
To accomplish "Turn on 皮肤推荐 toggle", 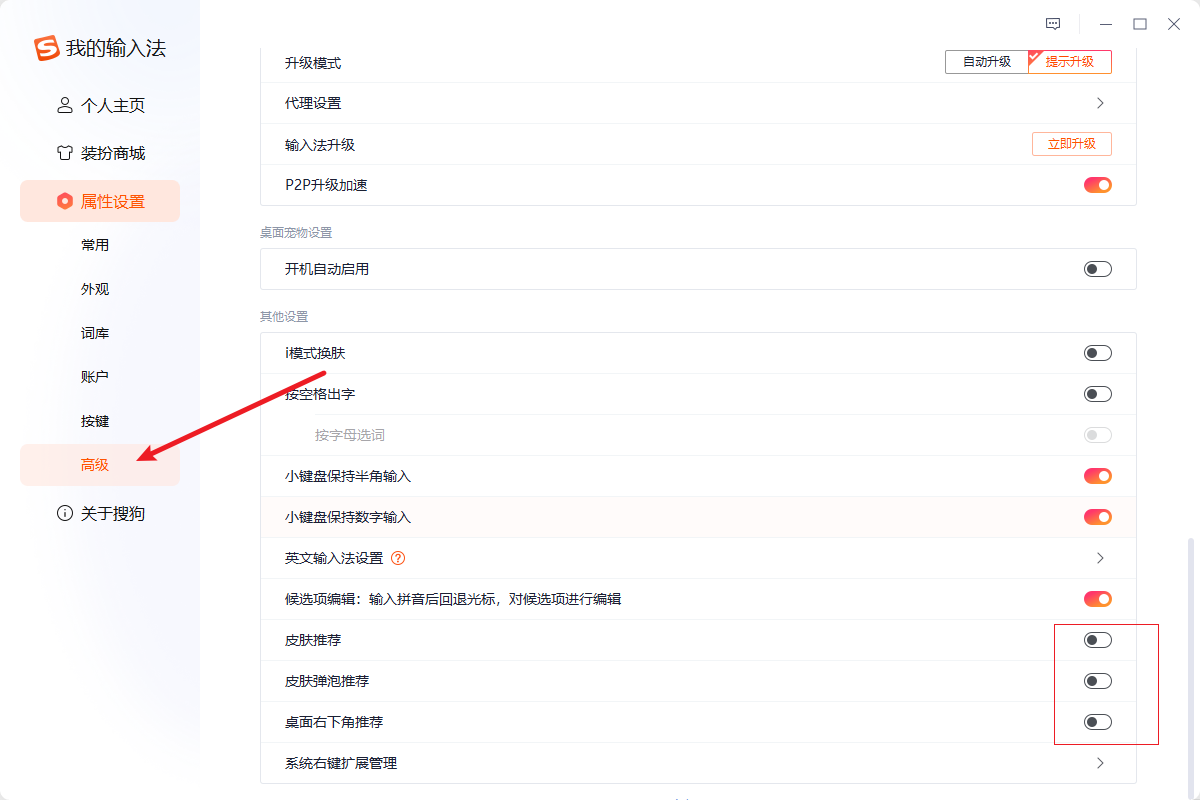I will click(x=1097, y=640).
